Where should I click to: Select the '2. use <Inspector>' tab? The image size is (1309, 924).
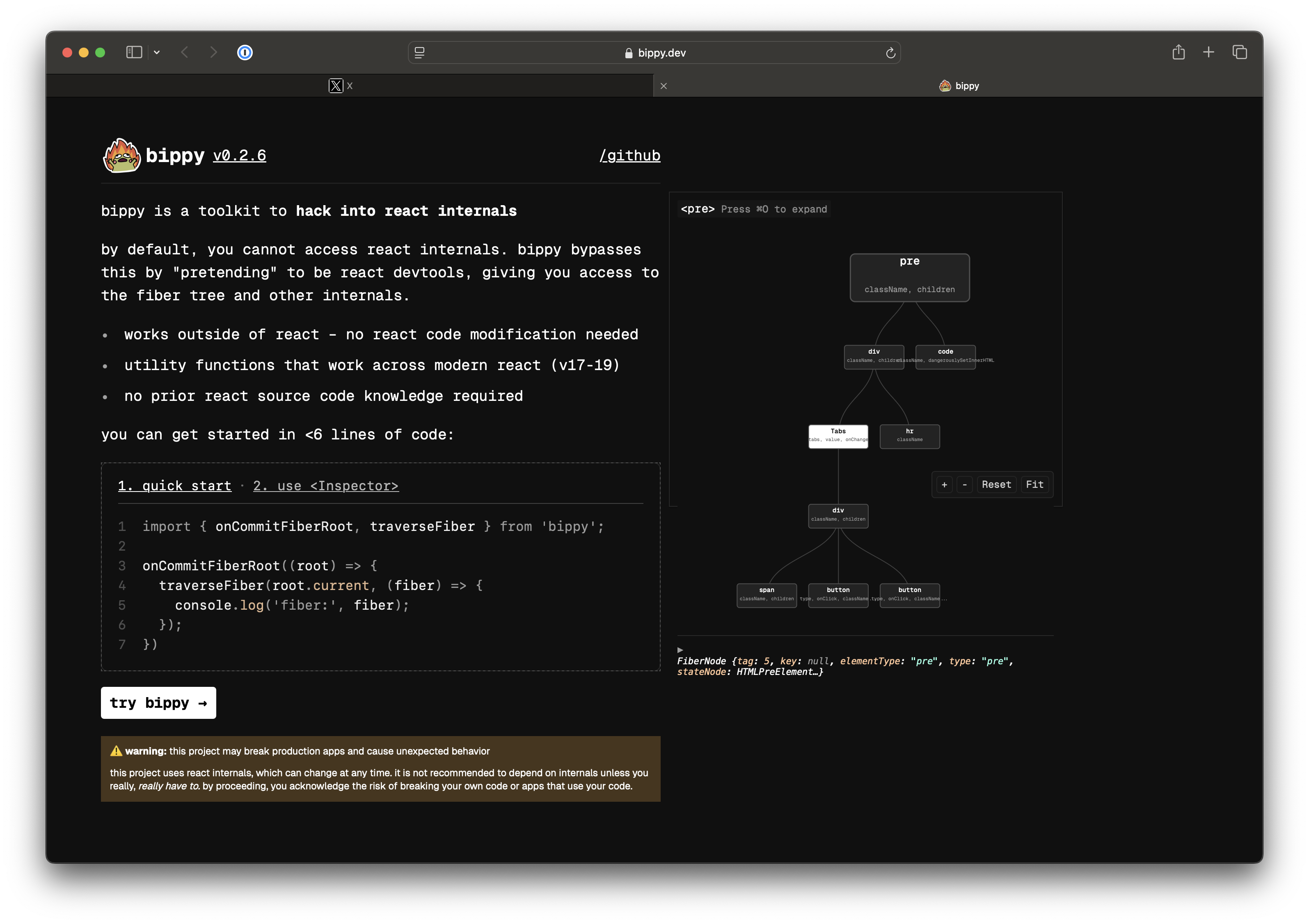coord(325,486)
